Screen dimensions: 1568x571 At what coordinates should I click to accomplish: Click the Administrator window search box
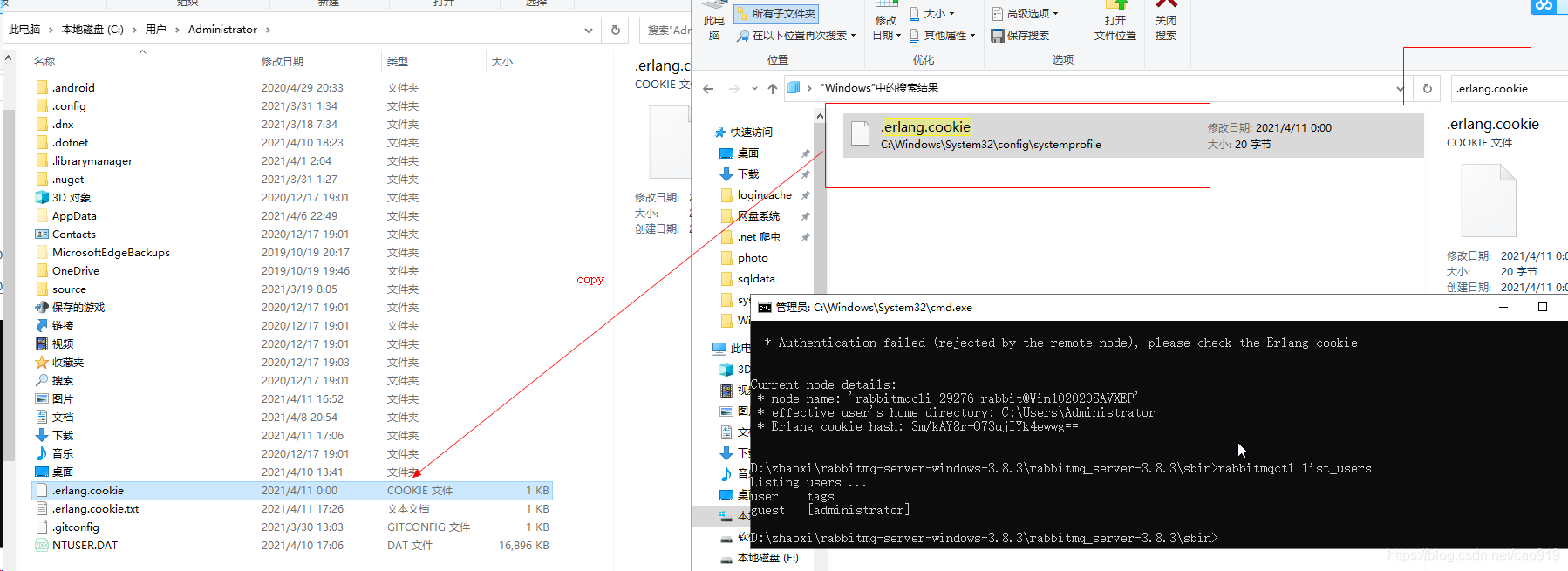[x=667, y=30]
